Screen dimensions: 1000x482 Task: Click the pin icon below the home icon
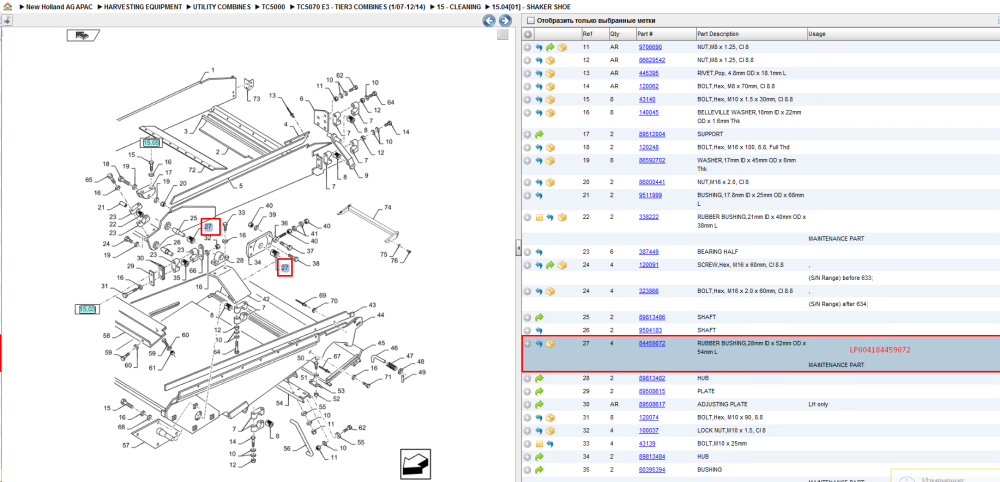click(x=7, y=20)
